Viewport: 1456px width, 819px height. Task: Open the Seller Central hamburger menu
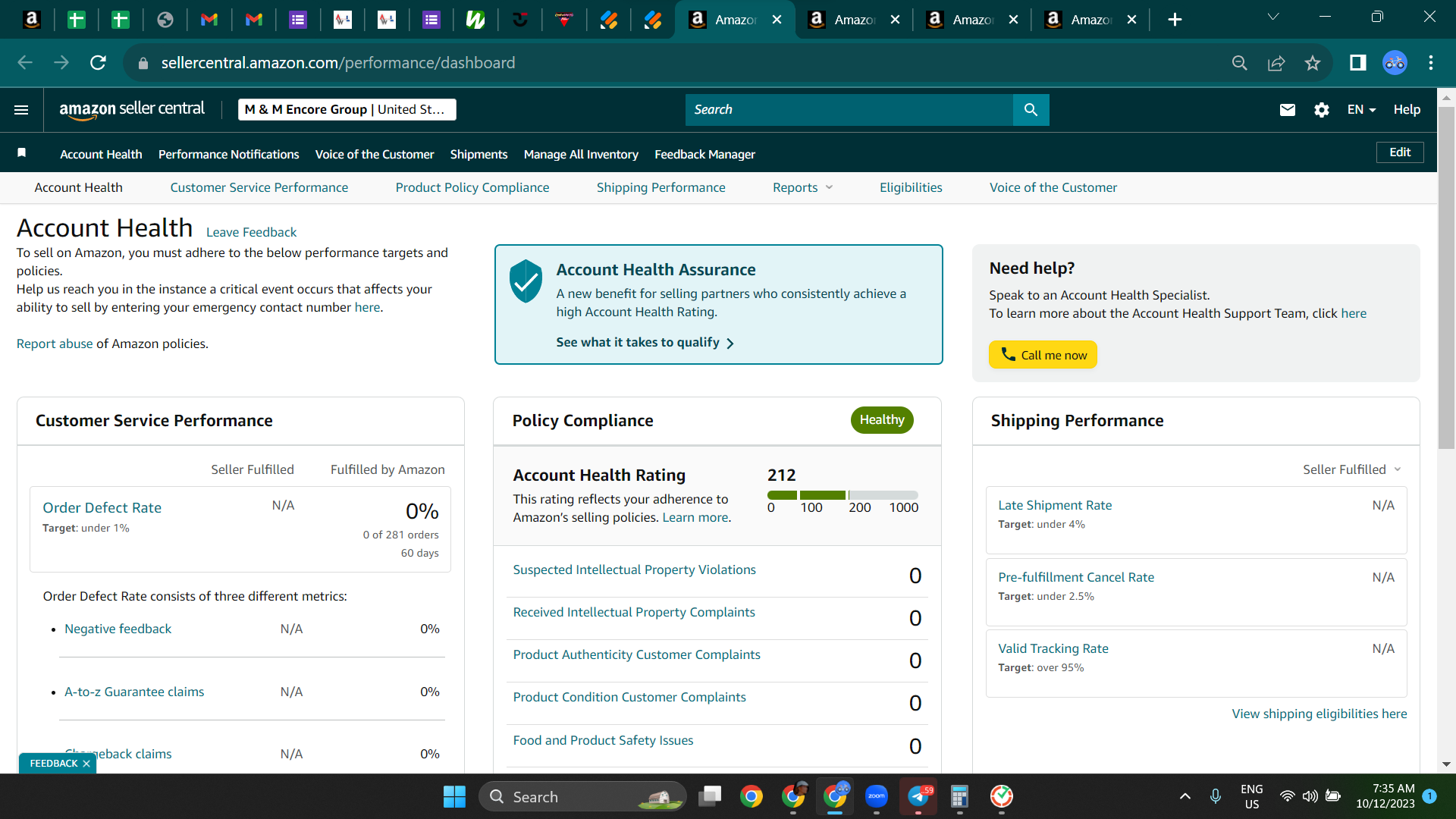click(21, 110)
